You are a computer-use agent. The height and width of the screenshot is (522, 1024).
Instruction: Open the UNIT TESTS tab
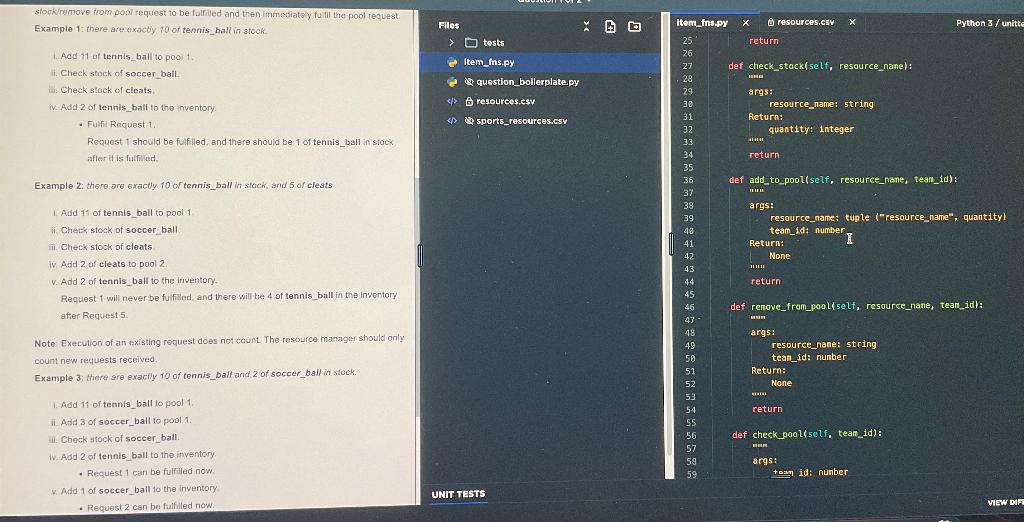(x=458, y=494)
